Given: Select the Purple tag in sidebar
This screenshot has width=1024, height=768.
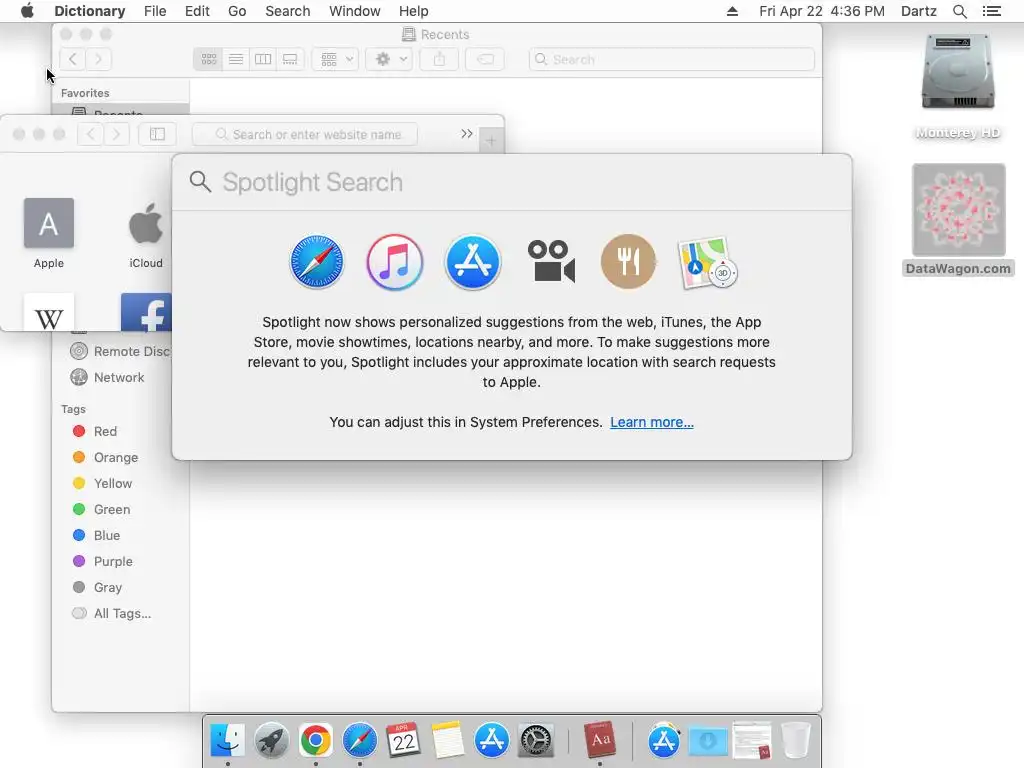Looking at the screenshot, I should tap(121, 562).
